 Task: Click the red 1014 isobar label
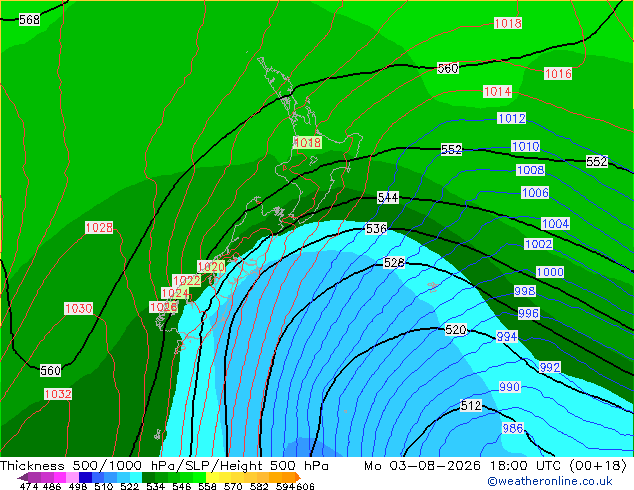pyautogui.click(x=497, y=91)
